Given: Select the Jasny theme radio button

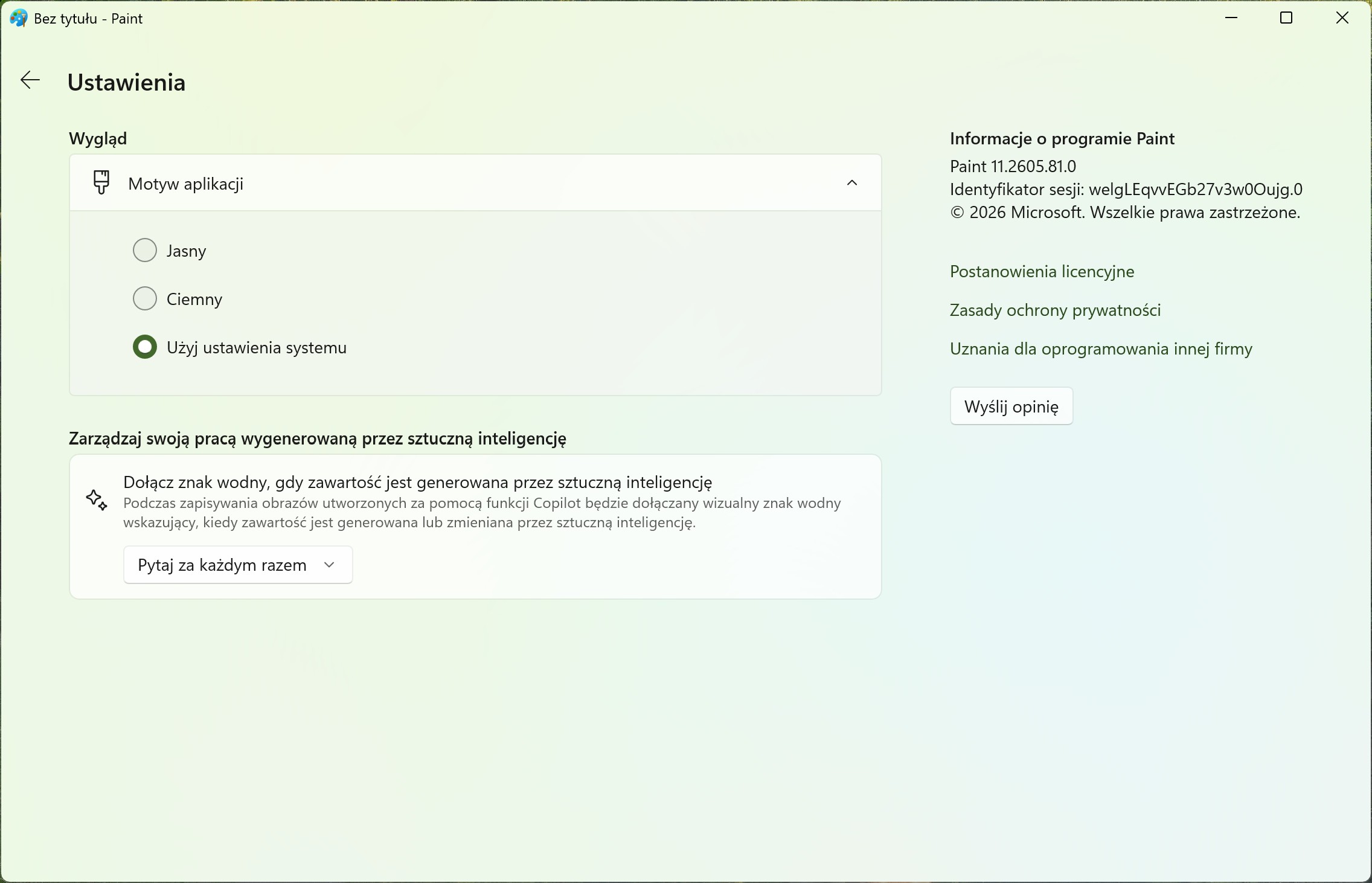Looking at the screenshot, I should click(x=145, y=250).
